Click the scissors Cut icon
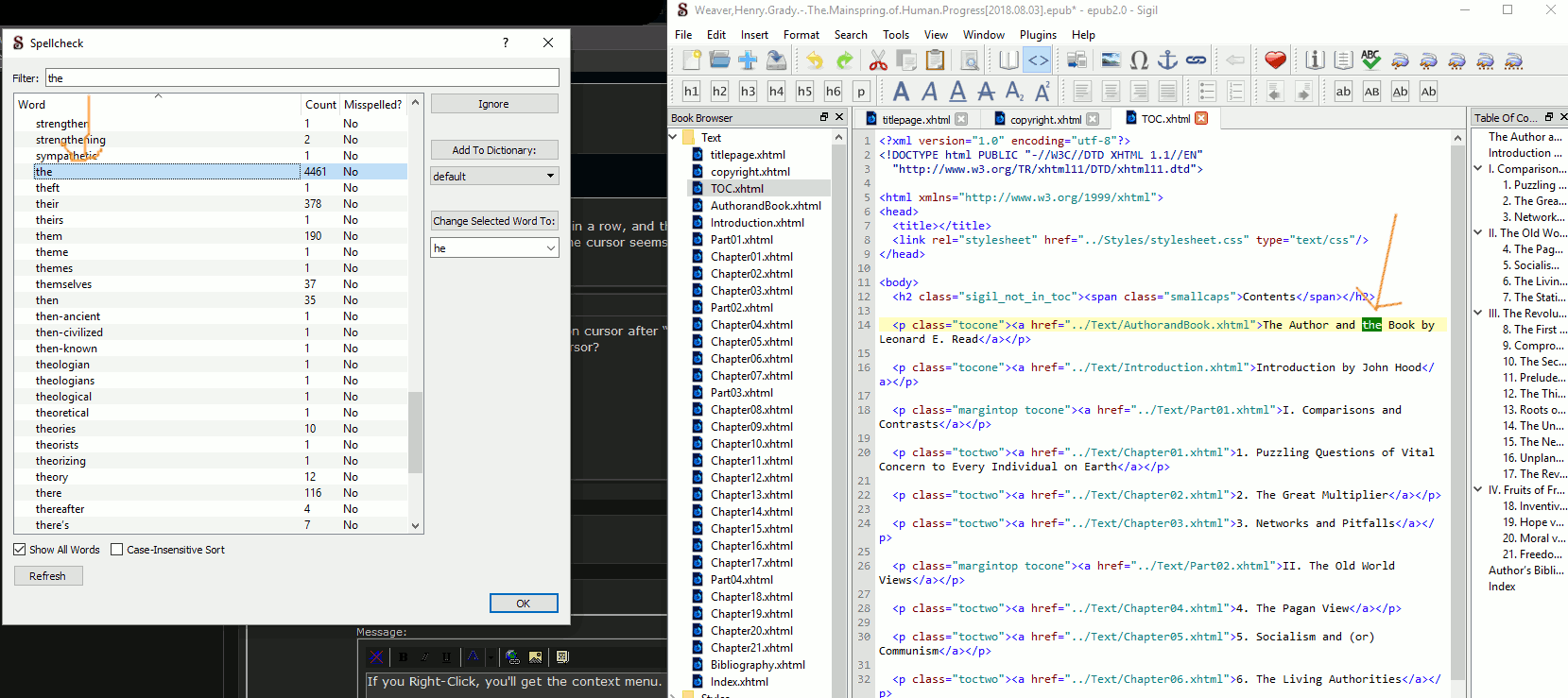The height and width of the screenshot is (698, 1568). [x=878, y=60]
